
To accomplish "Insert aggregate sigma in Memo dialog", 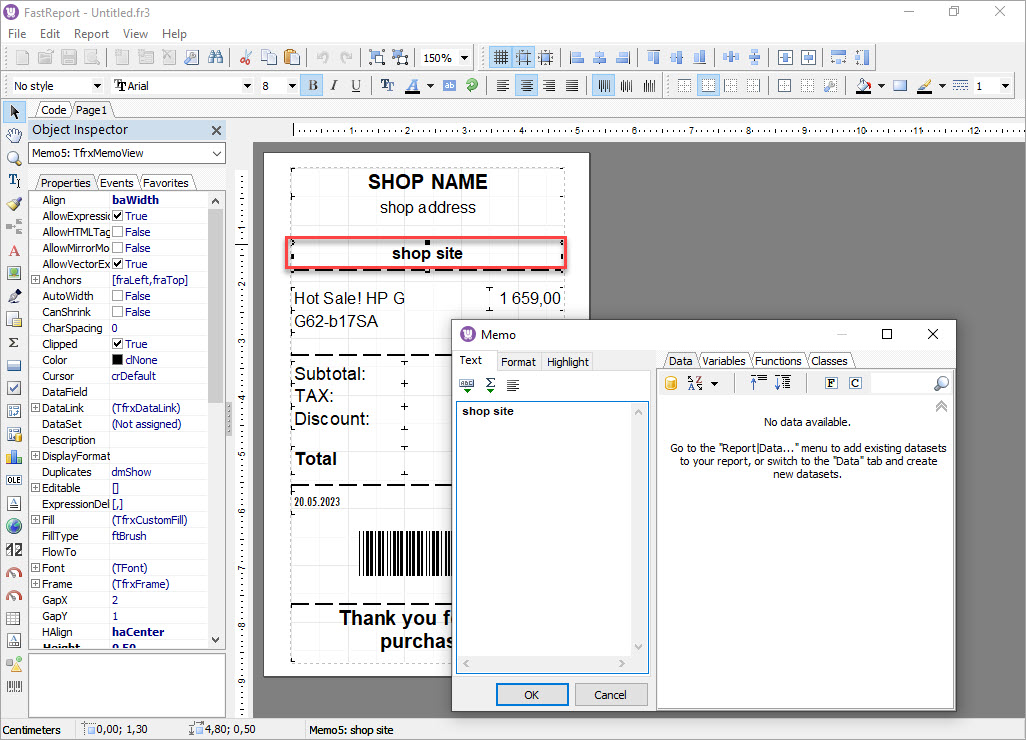I will pyautogui.click(x=490, y=385).
